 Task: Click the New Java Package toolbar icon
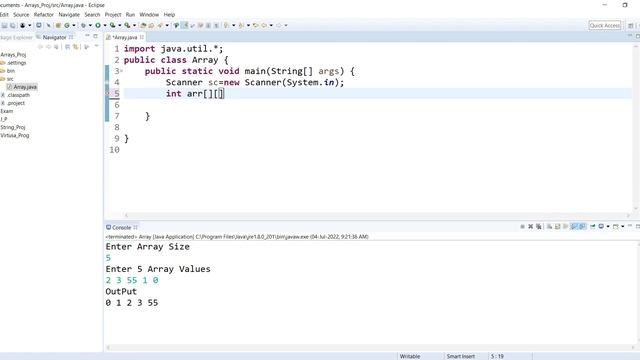click(58, 25)
